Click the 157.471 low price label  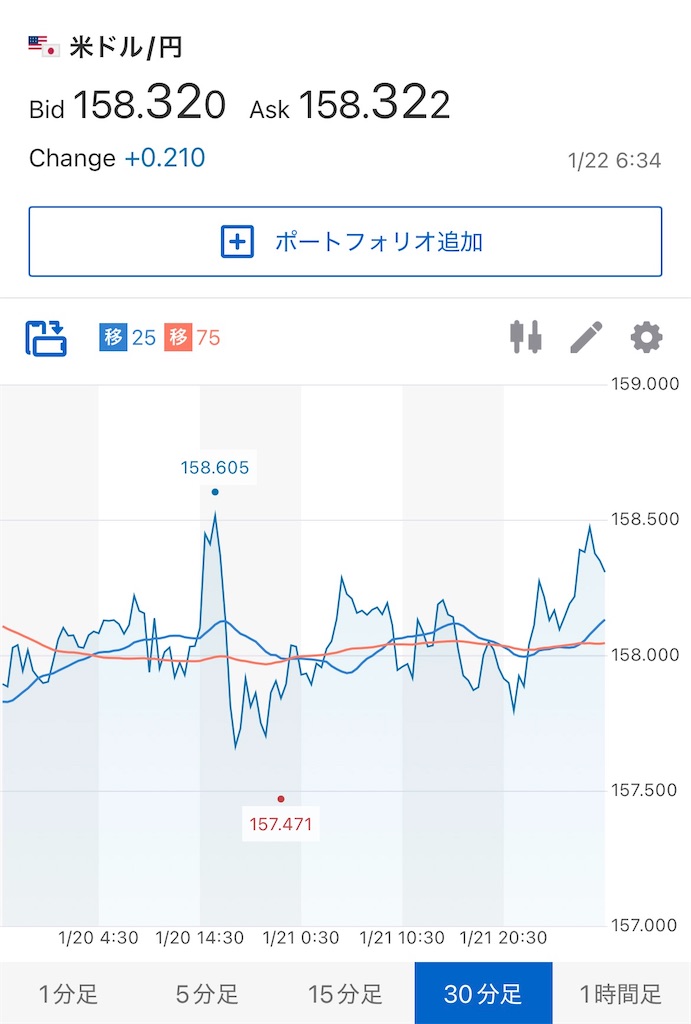(x=280, y=822)
